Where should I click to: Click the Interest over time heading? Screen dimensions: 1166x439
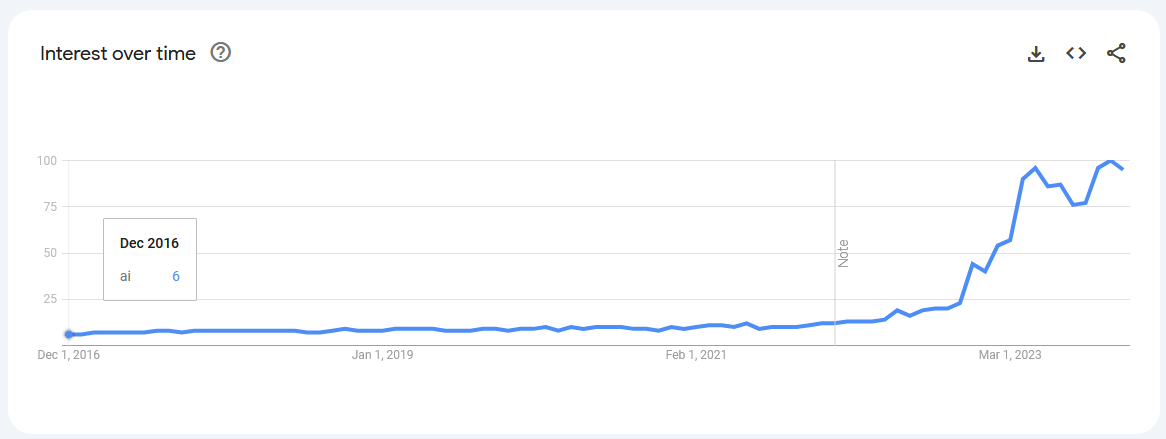point(117,54)
